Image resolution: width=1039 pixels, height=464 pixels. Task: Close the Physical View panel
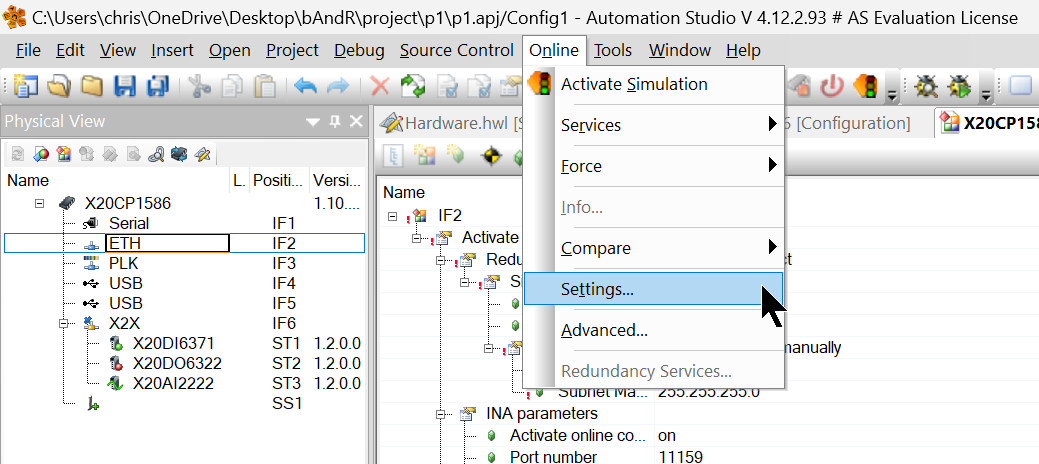coord(356,121)
